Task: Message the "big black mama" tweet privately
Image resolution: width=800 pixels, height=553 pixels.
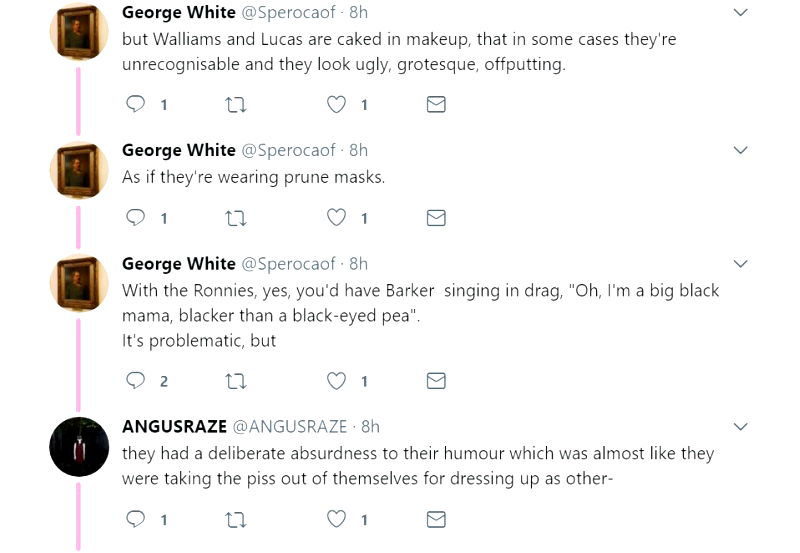Action: [x=436, y=381]
